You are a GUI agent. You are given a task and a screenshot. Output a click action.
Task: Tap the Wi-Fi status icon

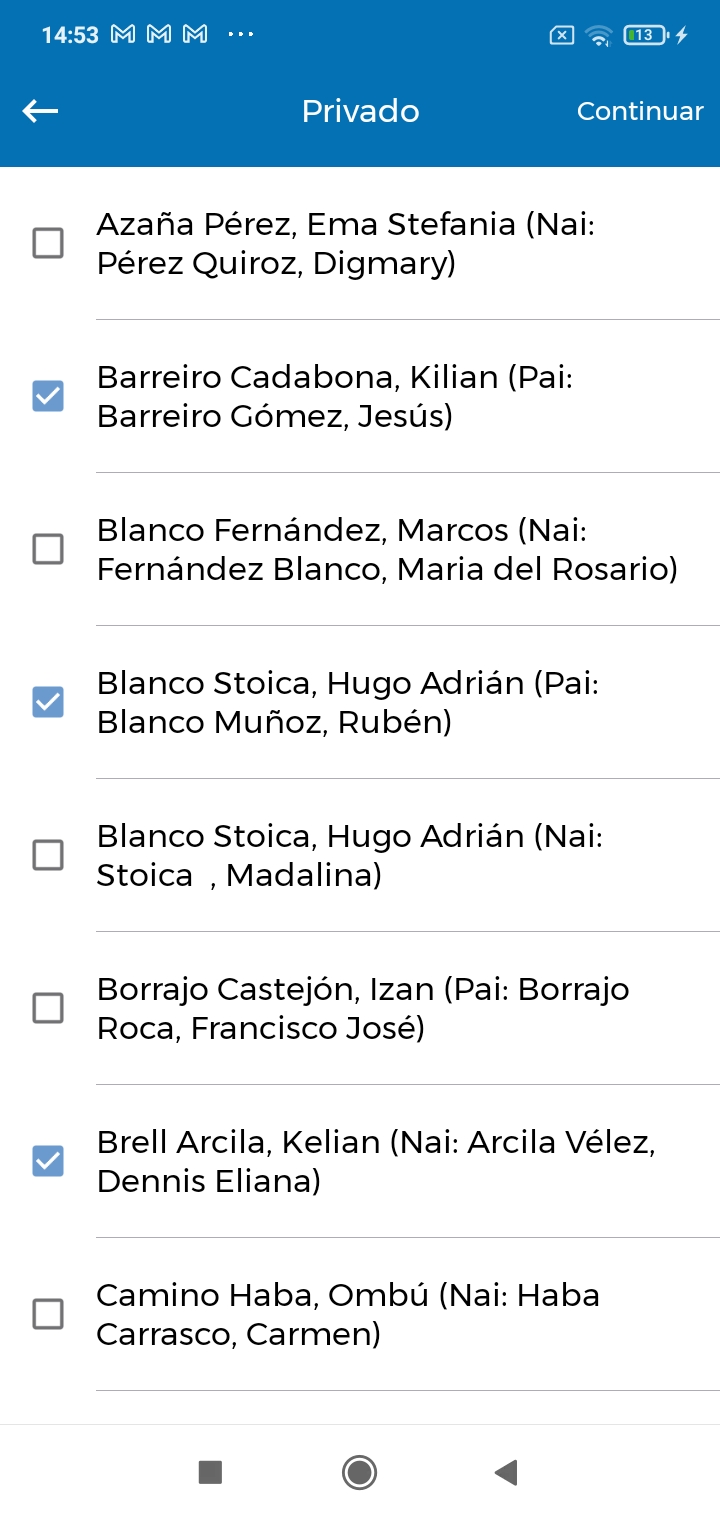pyautogui.click(x=599, y=36)
